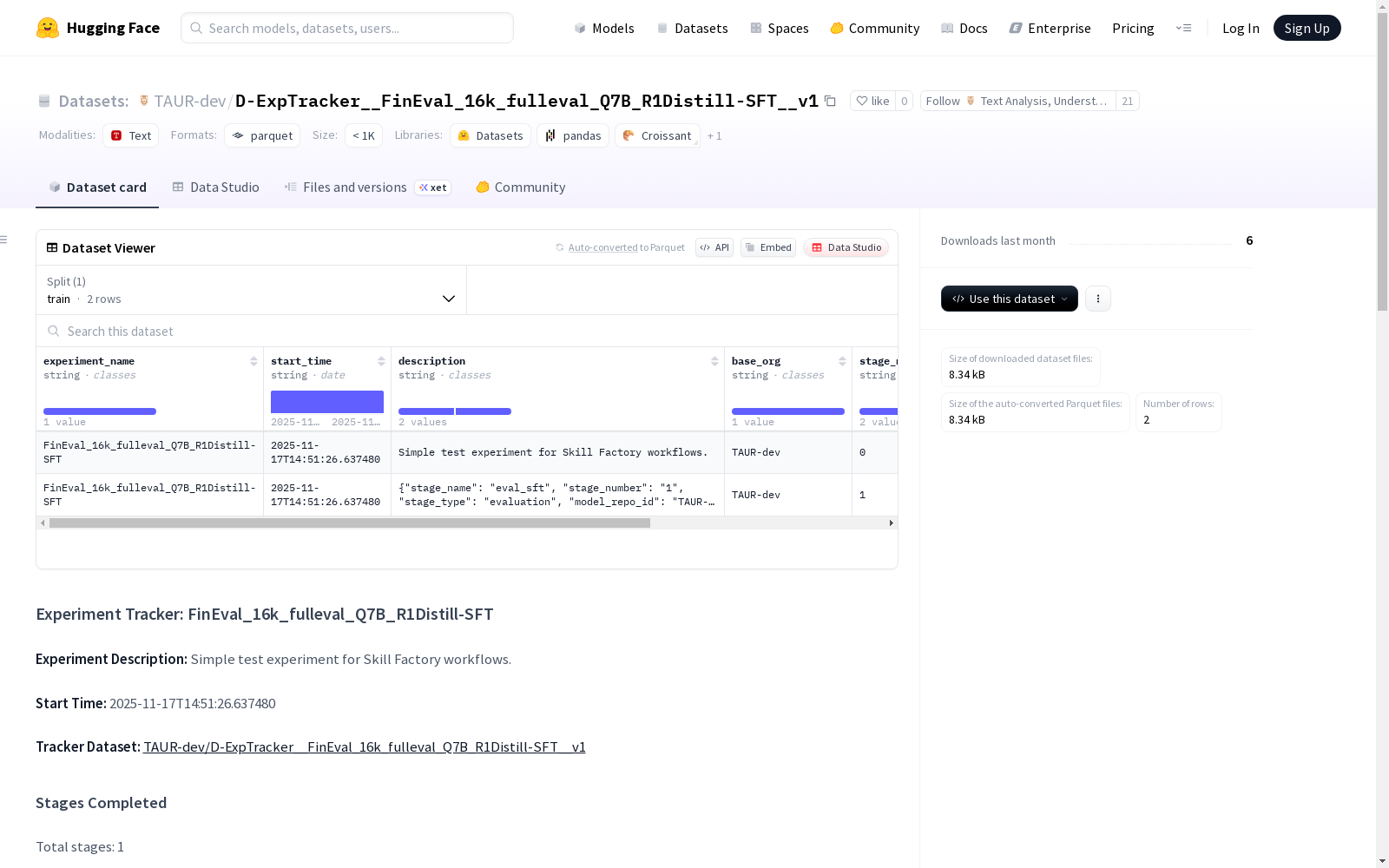Click the Search this dataset field
Image resolution: width=1389 pixels, height=868 pixels.
(x=467, y=331)
